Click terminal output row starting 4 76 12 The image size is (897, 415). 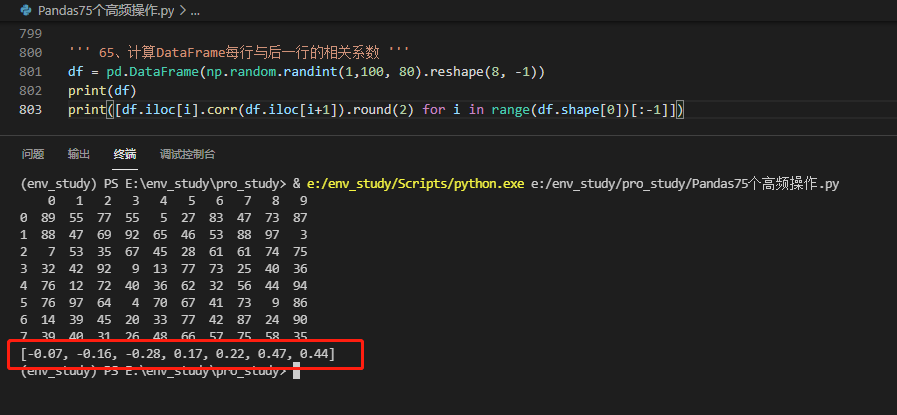tap(164, 286)
